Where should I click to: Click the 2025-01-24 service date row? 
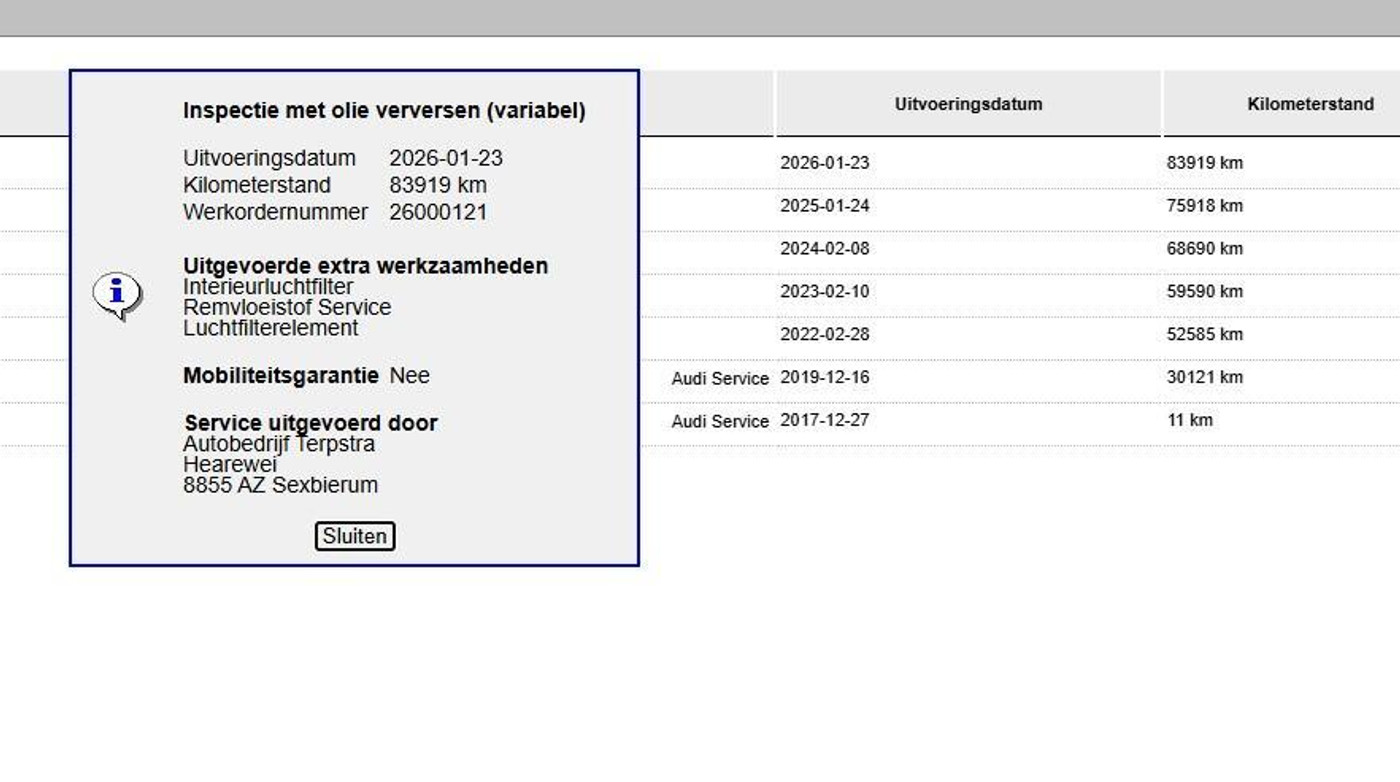tap(825, 206)
